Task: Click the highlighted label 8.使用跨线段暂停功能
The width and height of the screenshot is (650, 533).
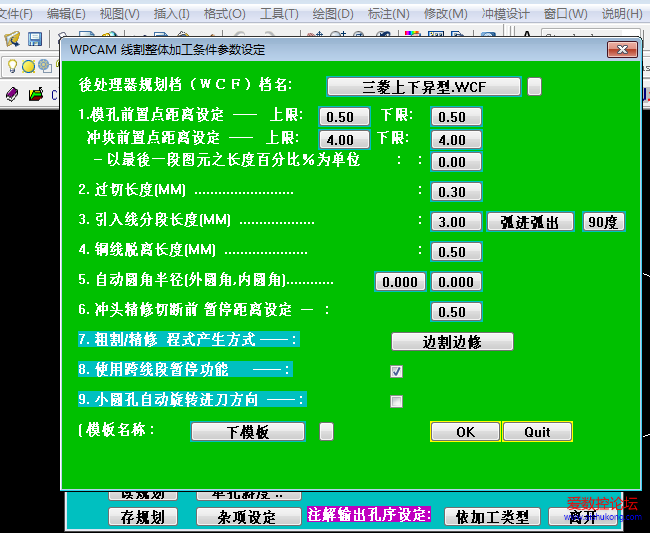Action: point(185,369)
